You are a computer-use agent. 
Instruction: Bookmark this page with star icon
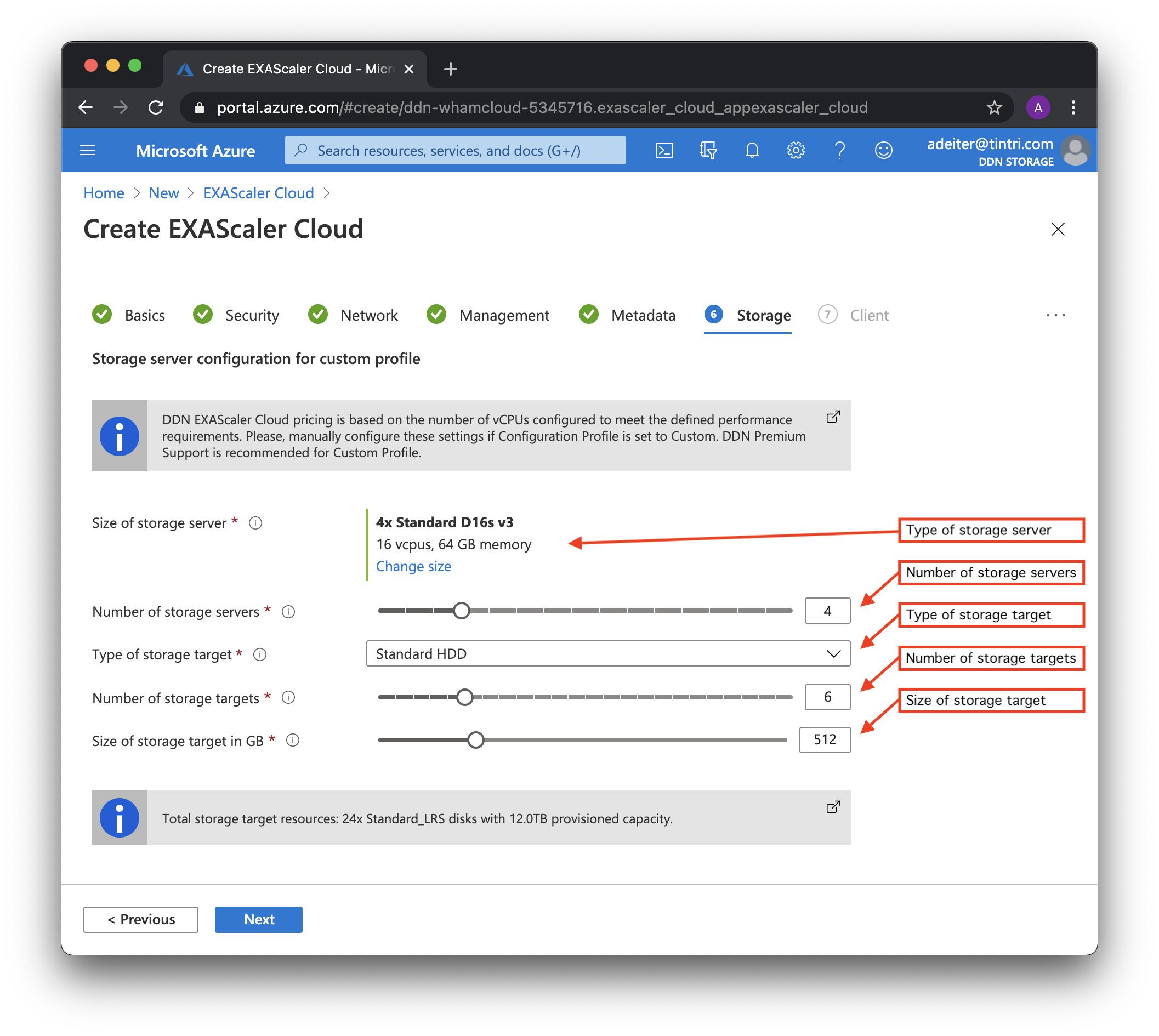tap(994, 107)
